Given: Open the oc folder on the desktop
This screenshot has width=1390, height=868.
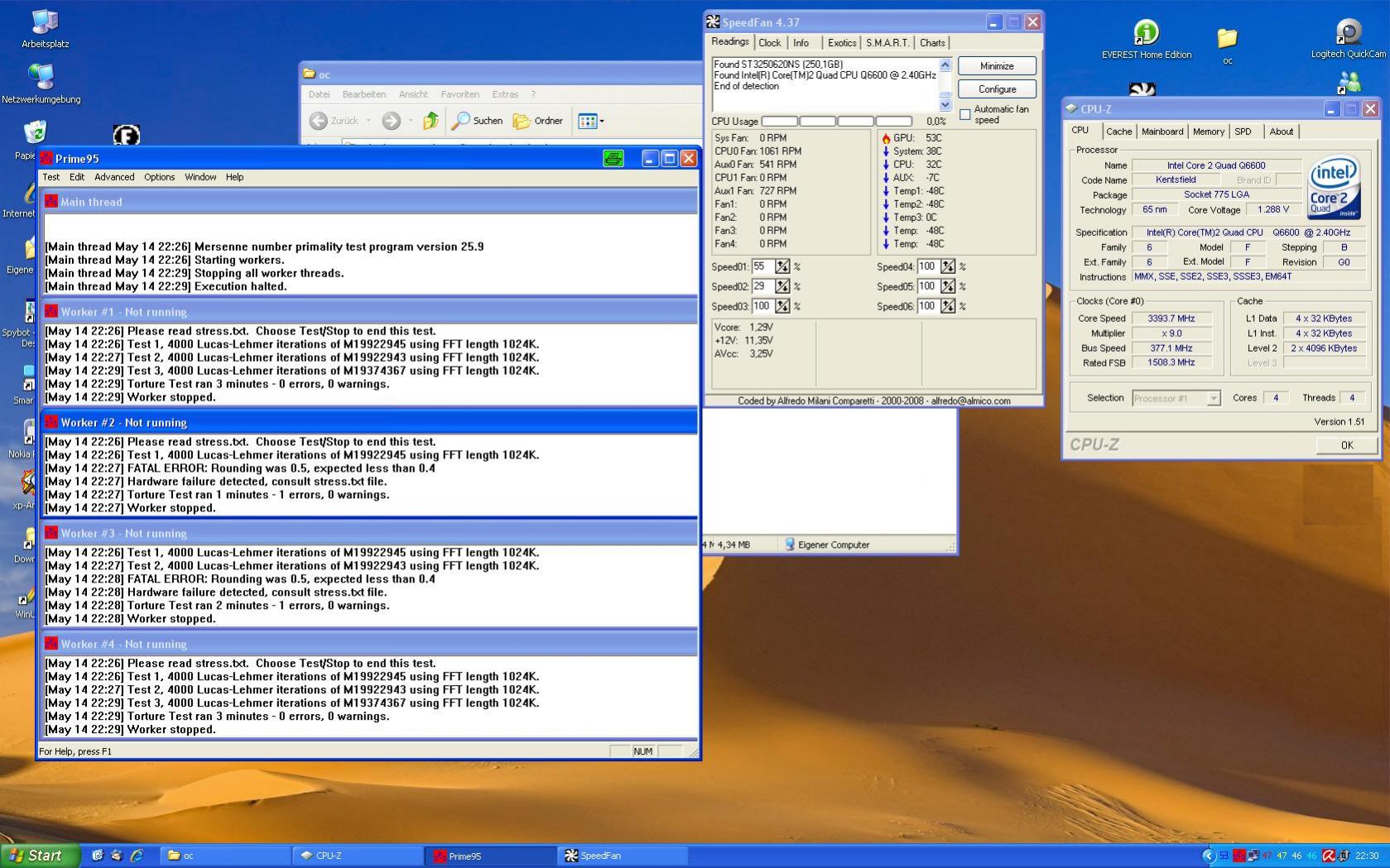Looking at the screenshot, I should pos(1227,39).
